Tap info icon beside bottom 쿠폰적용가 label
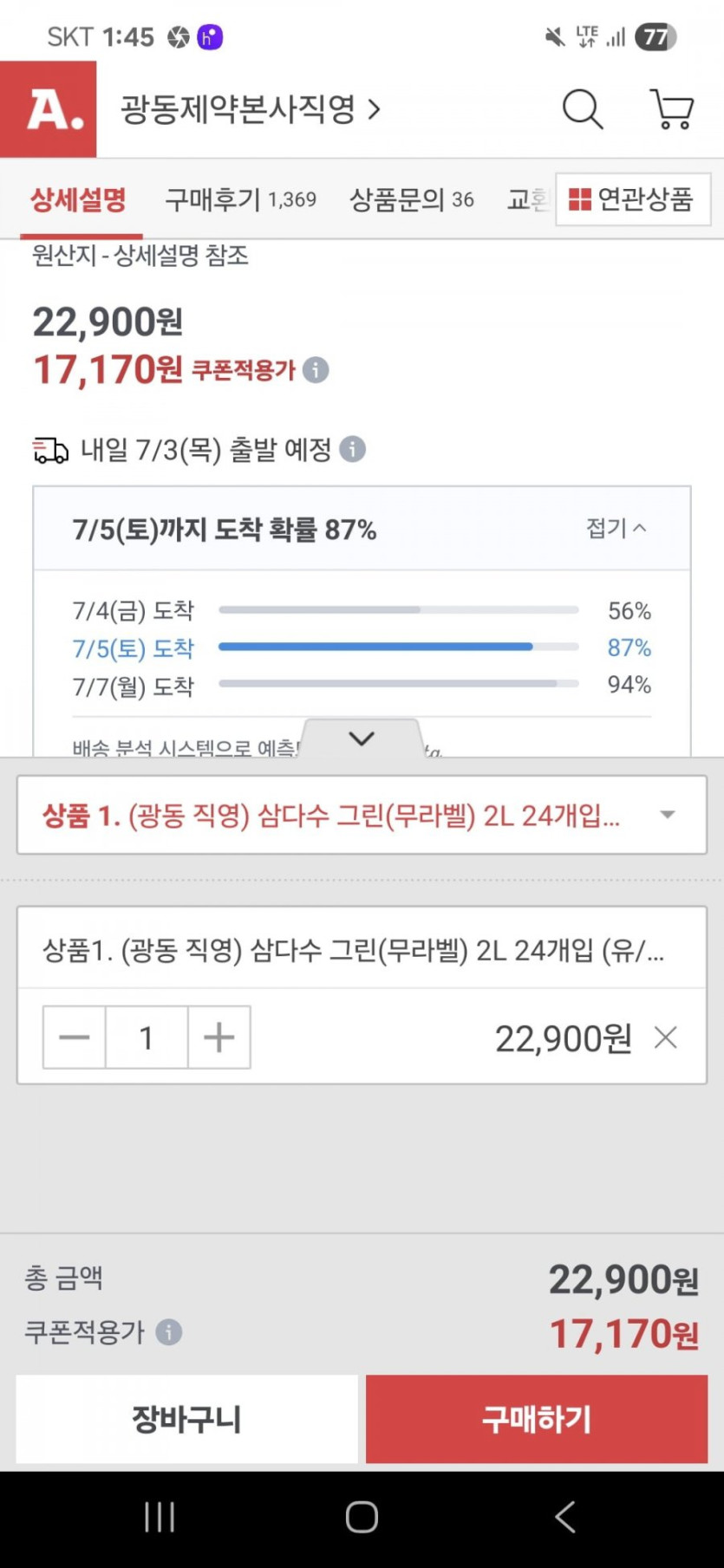 click(x=169, y=1331)
